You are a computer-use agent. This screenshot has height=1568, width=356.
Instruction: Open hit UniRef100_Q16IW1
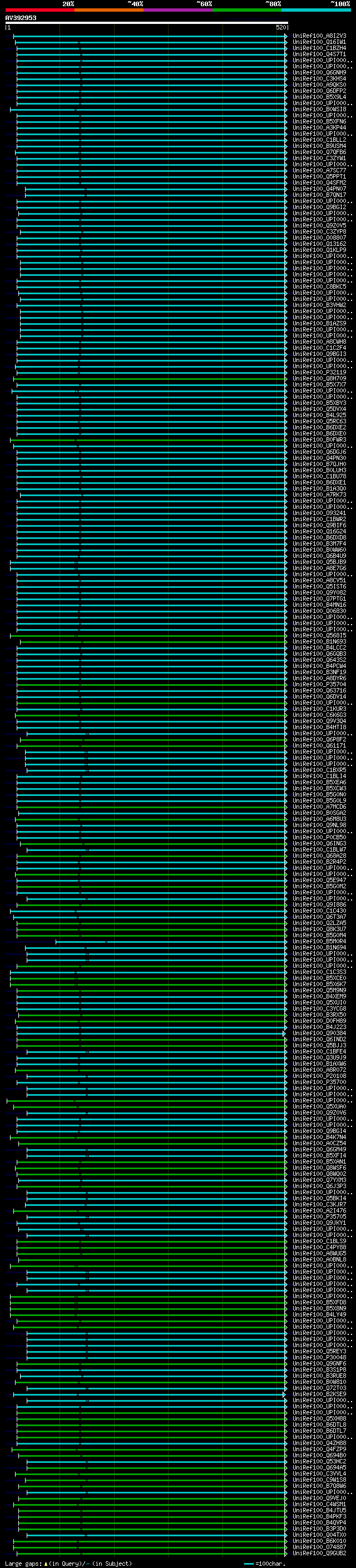pyautogui.click(x=319, y=42)
